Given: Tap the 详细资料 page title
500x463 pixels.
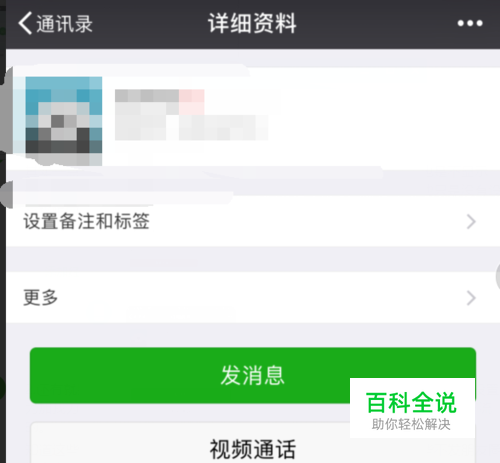Looking at the screenshot, I should click(252, 23).
